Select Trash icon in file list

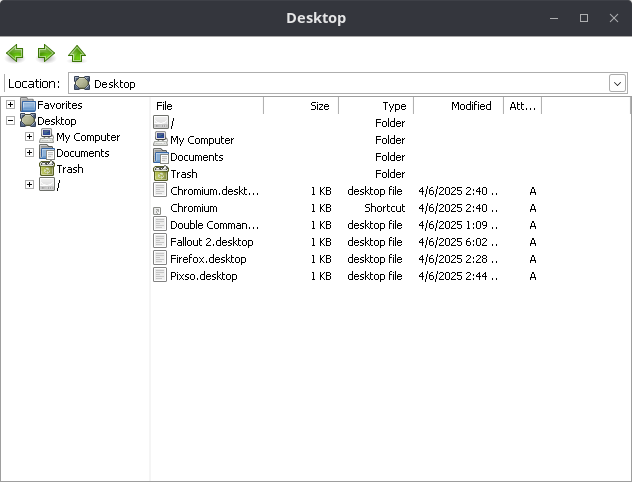(161, 173)
